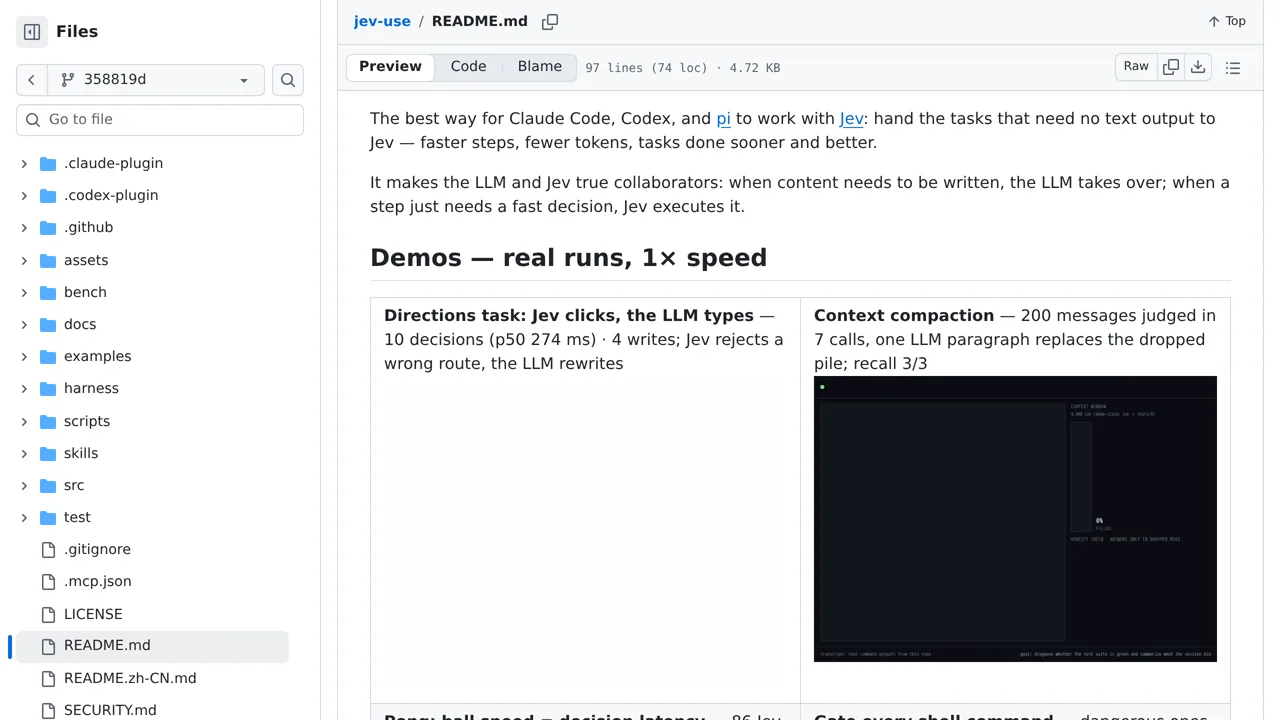Expand the assets folder chevron
The height and width of the screenshot is (720, 1280).
[x=24, y=260]
